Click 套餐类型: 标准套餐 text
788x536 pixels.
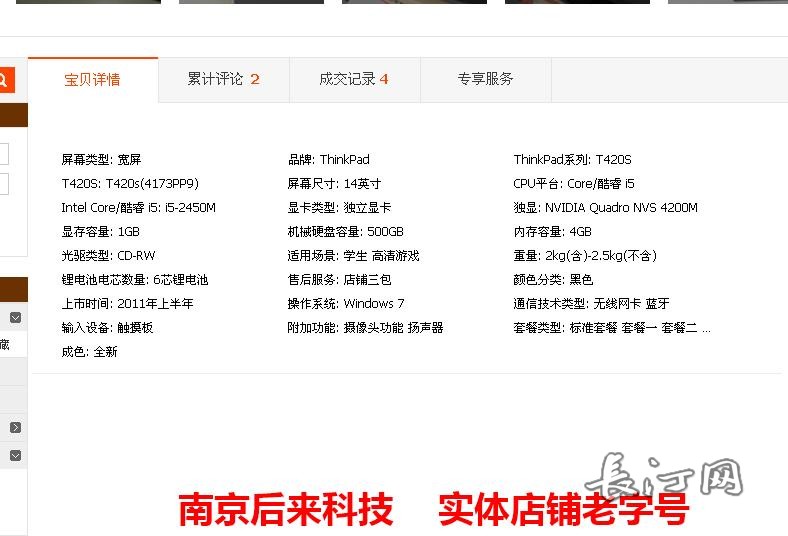[565, 328]
